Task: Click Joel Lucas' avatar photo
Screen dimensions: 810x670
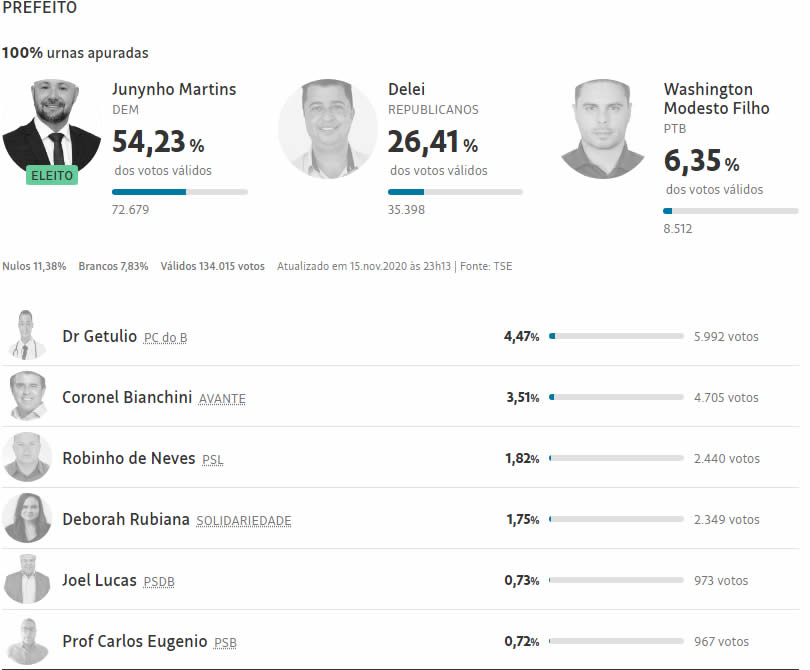Action: [27, 579]
